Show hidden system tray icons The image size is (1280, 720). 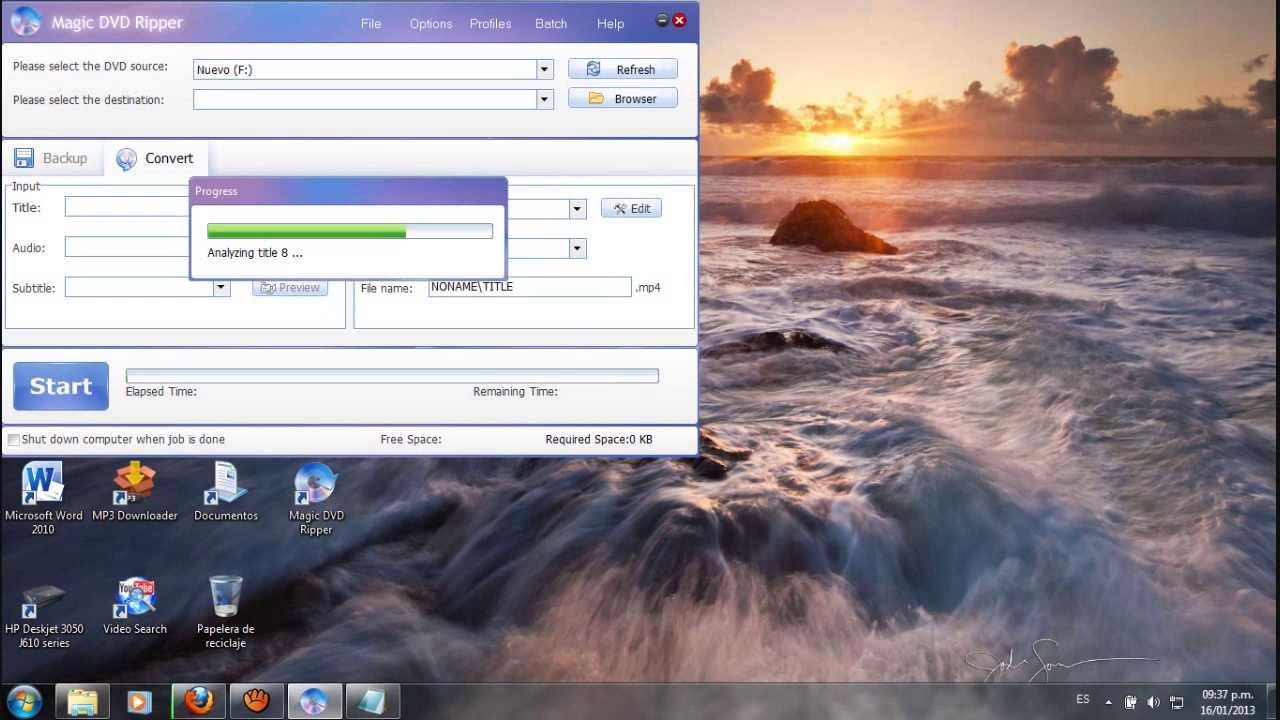click(1108, 702)
